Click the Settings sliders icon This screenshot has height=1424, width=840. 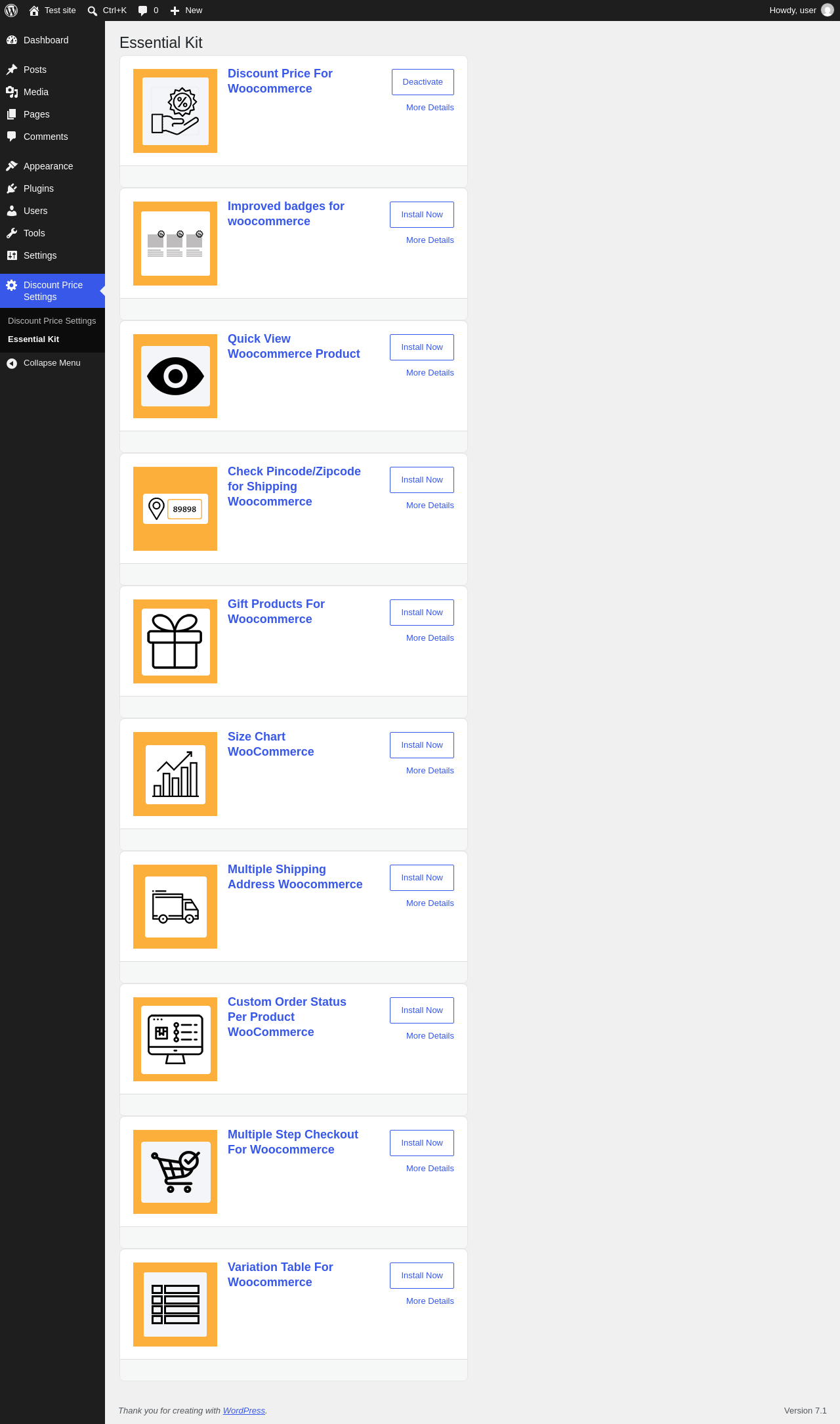click(x=12, y=255)
